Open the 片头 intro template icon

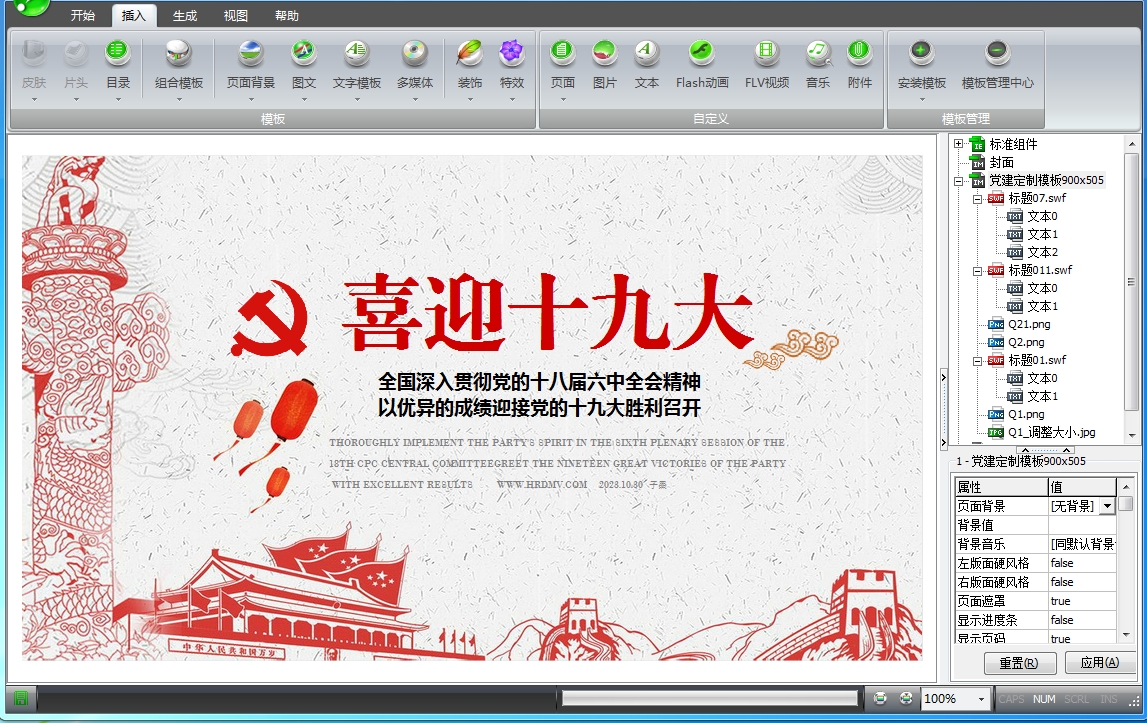(75, 53)
